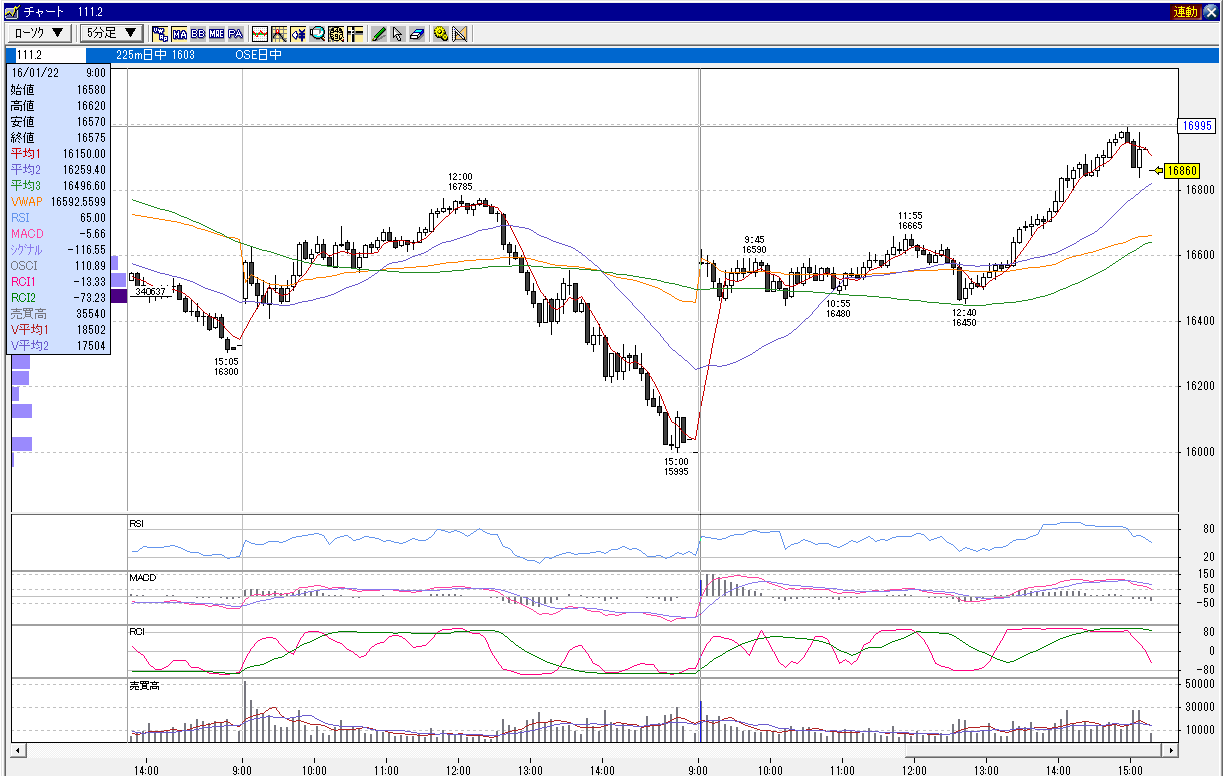Image resolution: width=1225 pixels, height=776 pixels.
Task: Click the 始値 row in data panel
Action: 58,90
